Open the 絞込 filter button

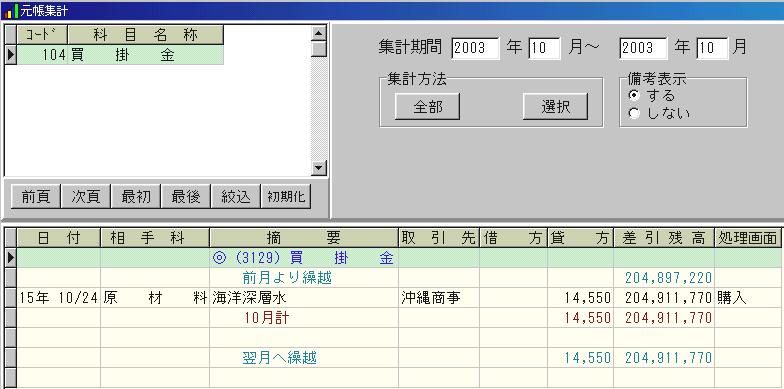(236, 196)
